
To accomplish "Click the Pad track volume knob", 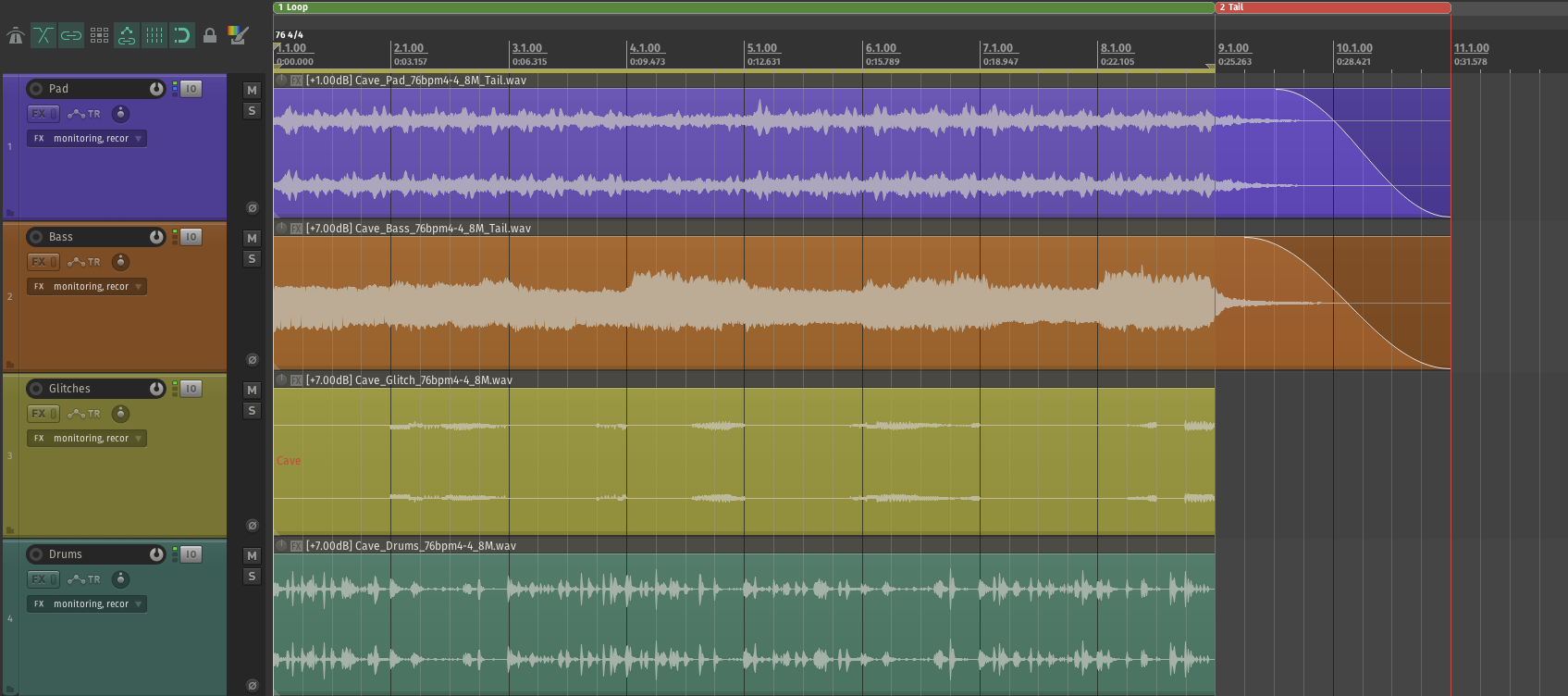I will (156, 89).
